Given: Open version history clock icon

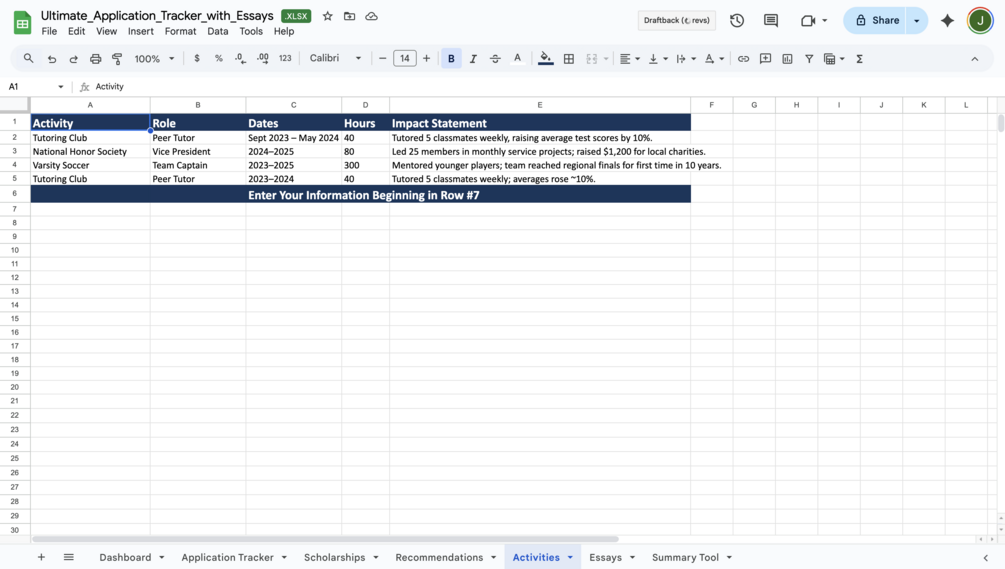Looking at the screenshot, I should pos(737,21).
